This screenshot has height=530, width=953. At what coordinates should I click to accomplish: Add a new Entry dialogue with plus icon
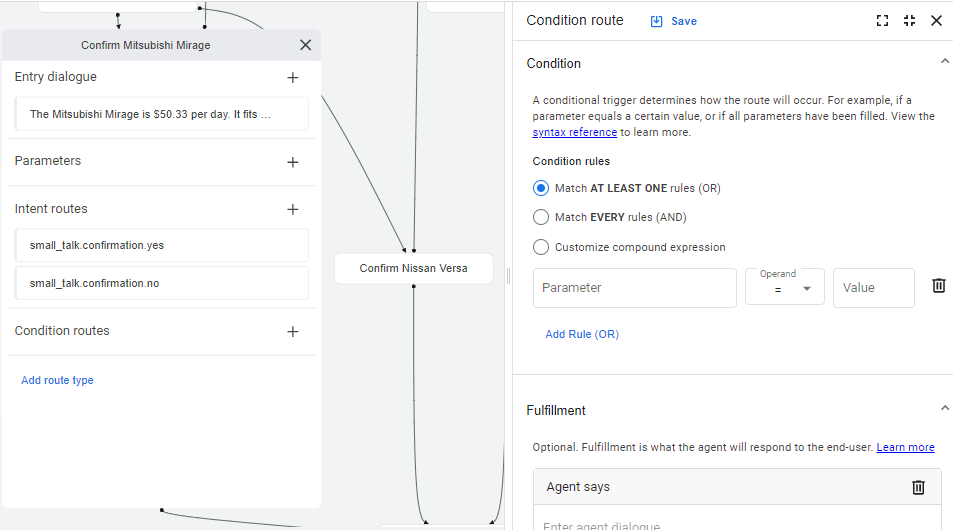click(293, 78)
